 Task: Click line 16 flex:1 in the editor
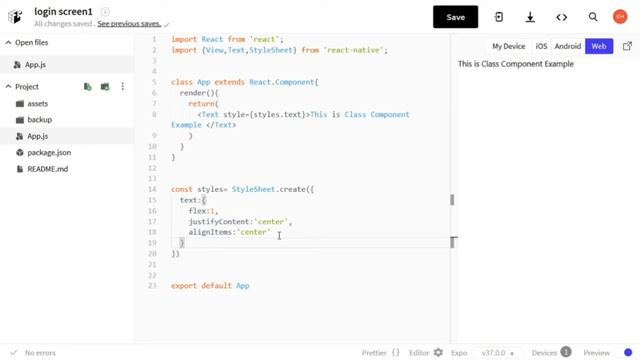(x=203, y=211)
